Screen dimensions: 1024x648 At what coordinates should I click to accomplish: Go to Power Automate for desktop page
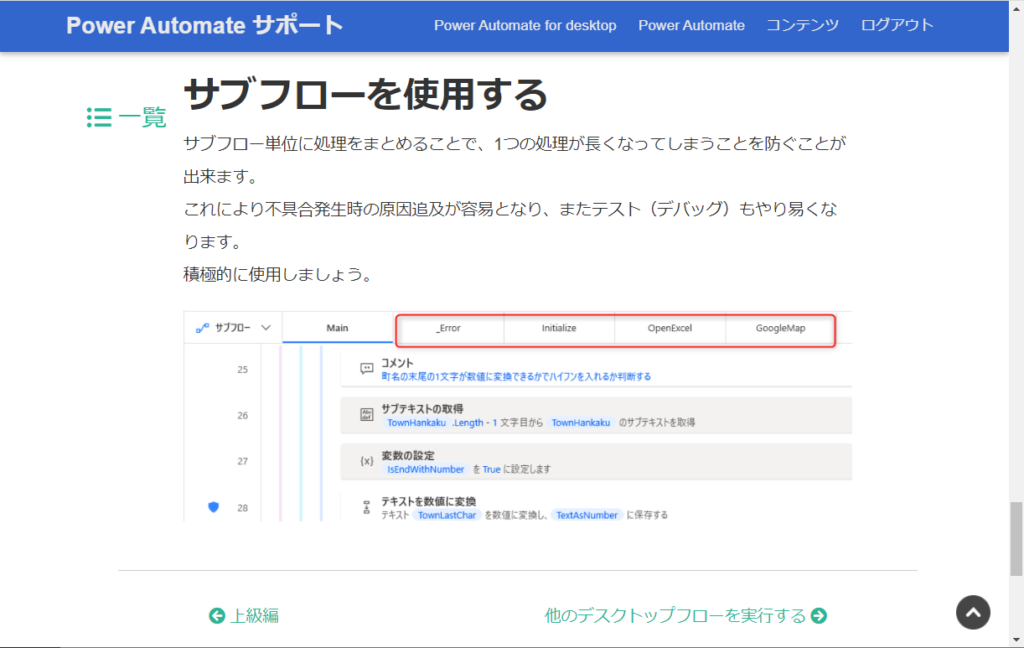(525, 25)
